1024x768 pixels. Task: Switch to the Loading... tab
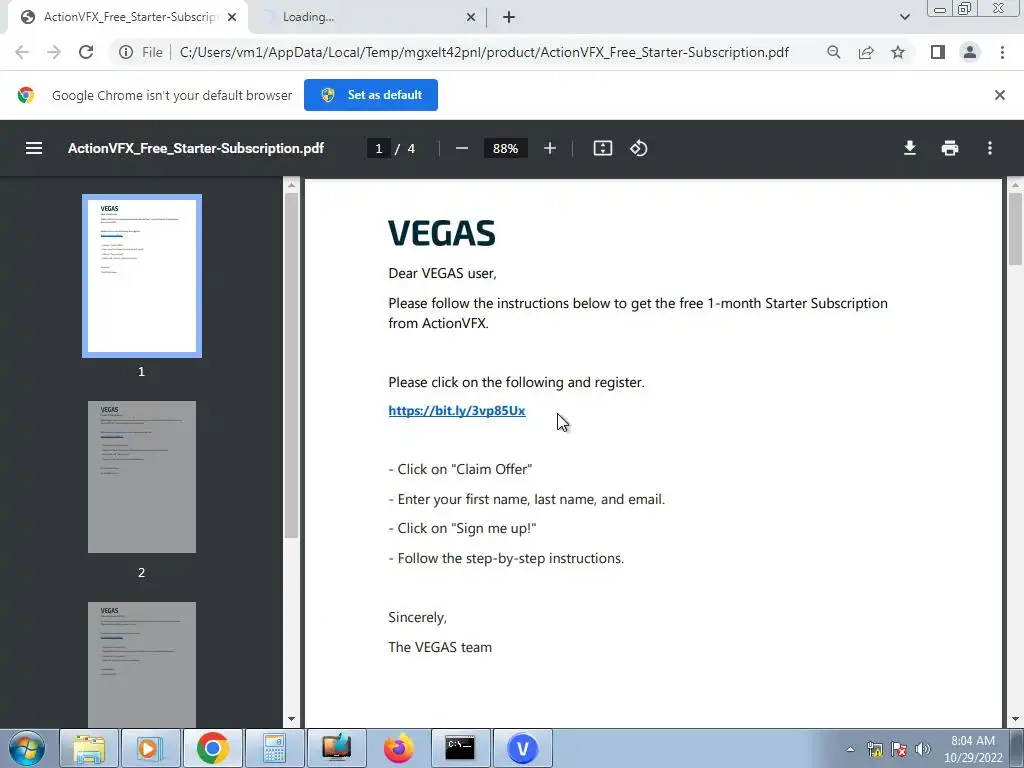tap(366, 17)
